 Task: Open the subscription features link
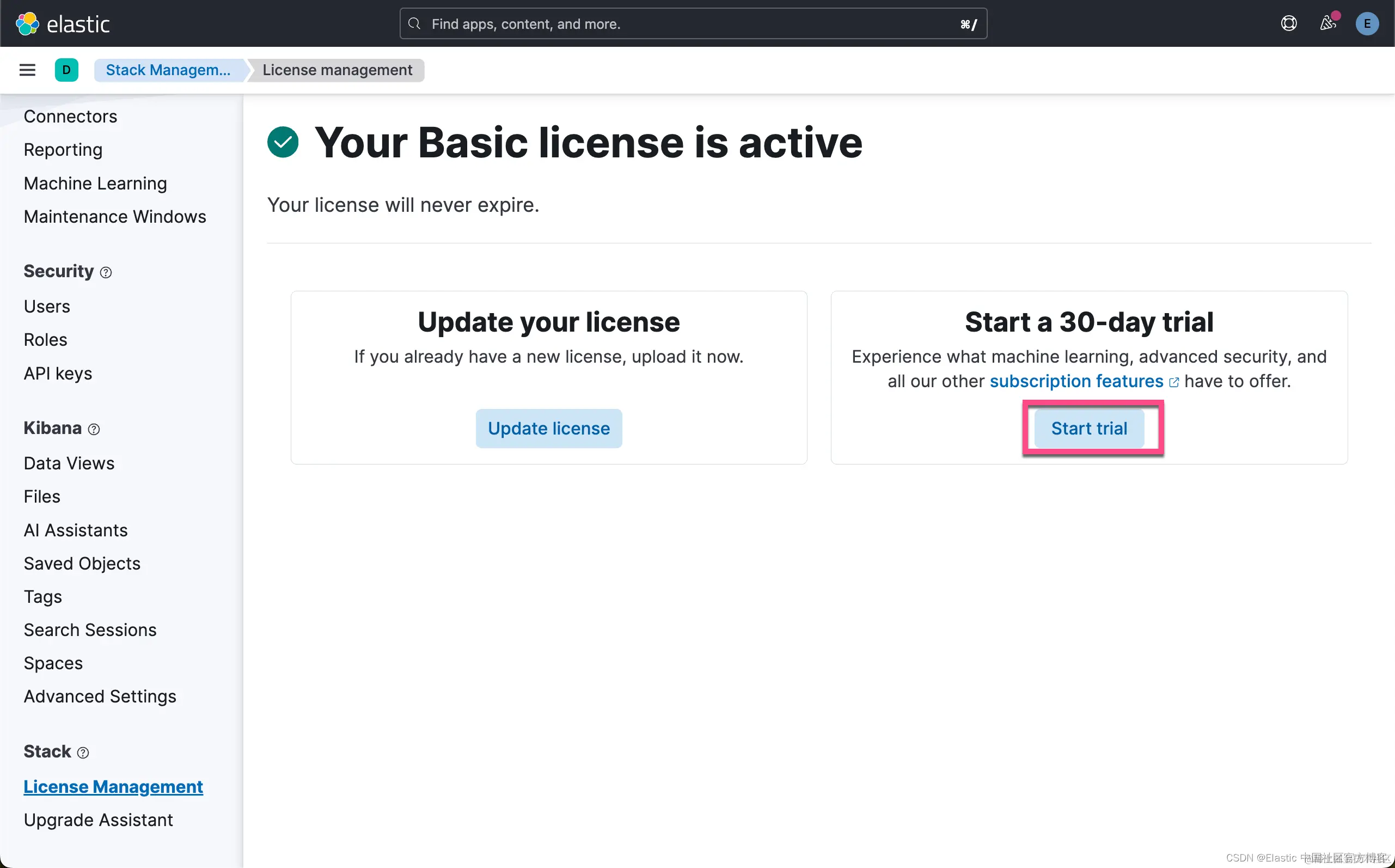coord(1076,381)
